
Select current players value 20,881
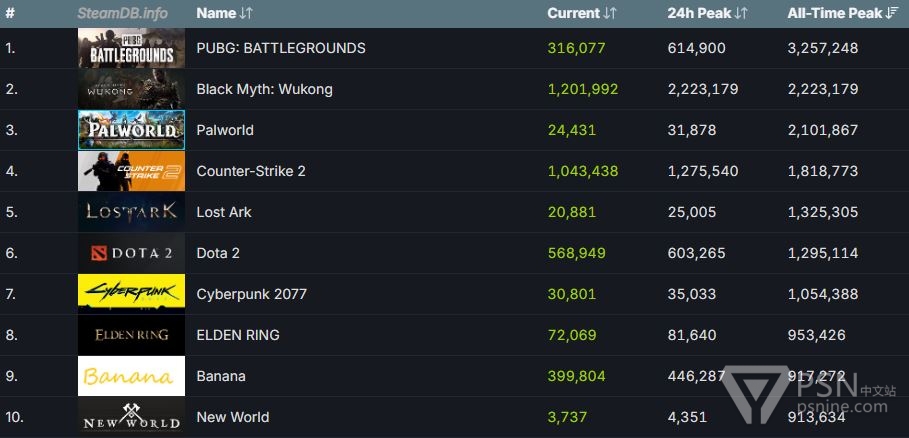[x=572, y=212]
